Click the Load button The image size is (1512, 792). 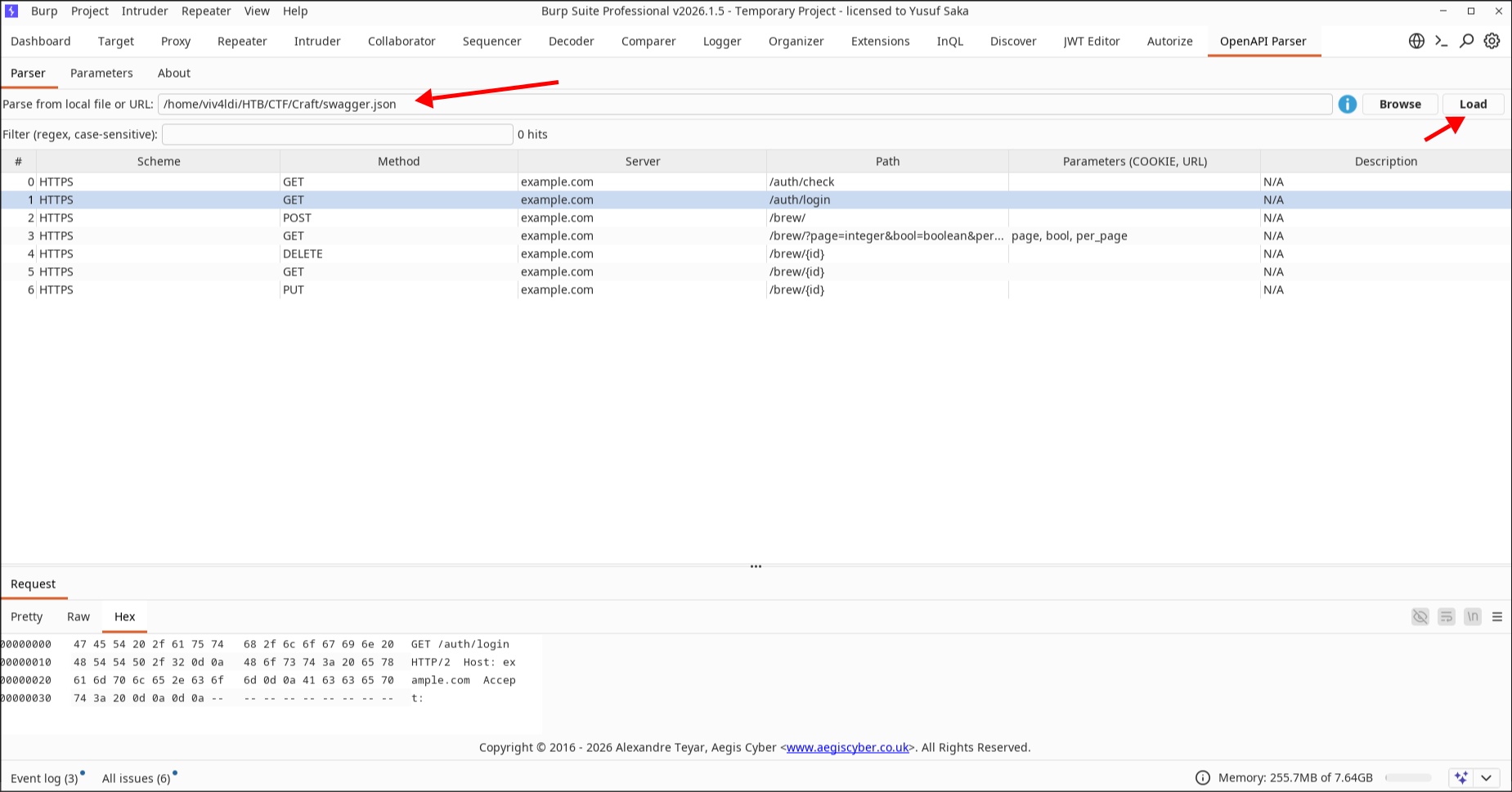pyautogui.click(x=1473, y=105)
